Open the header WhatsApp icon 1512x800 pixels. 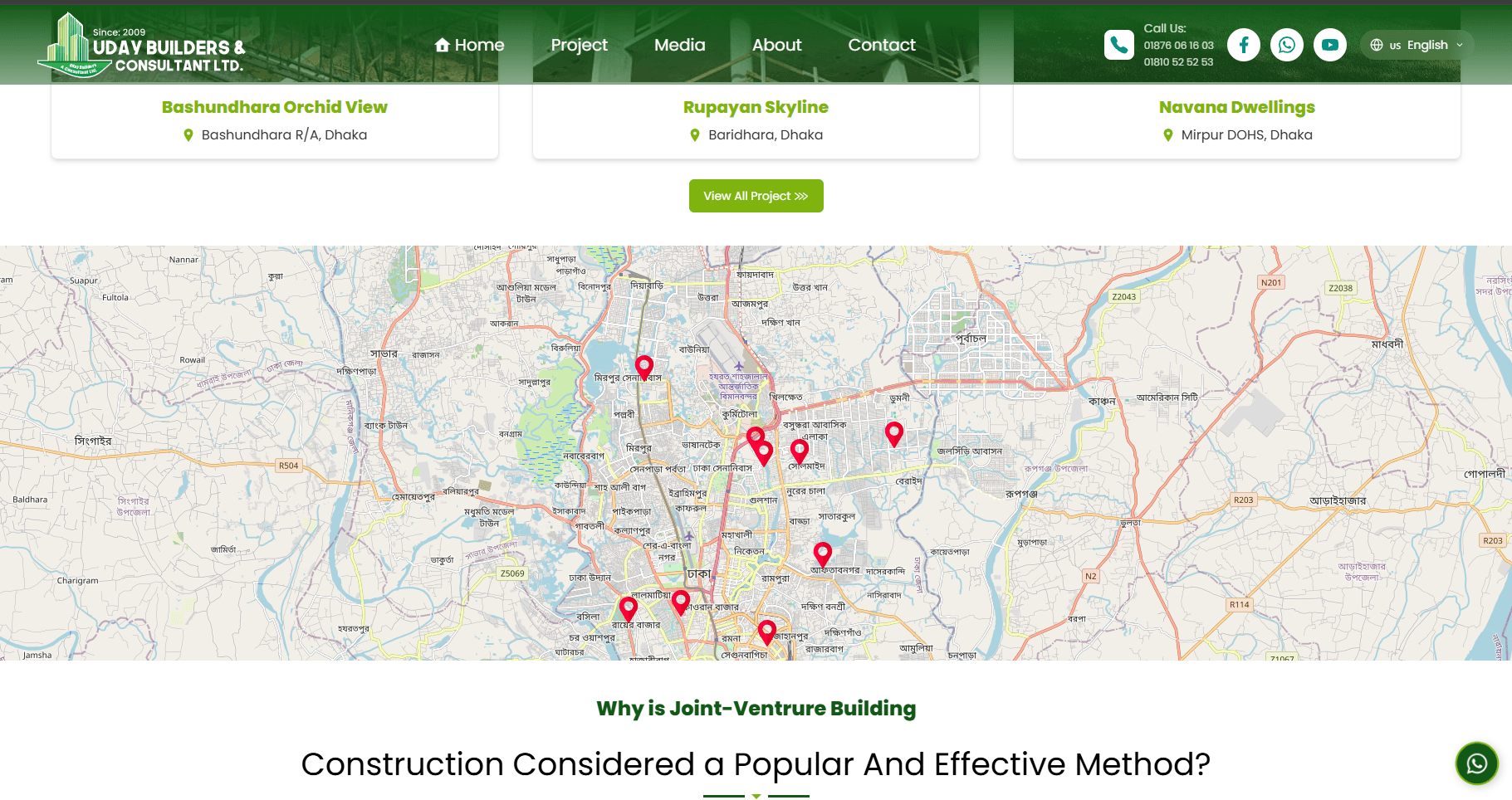pyautogui.click(x=1286, y=45)
